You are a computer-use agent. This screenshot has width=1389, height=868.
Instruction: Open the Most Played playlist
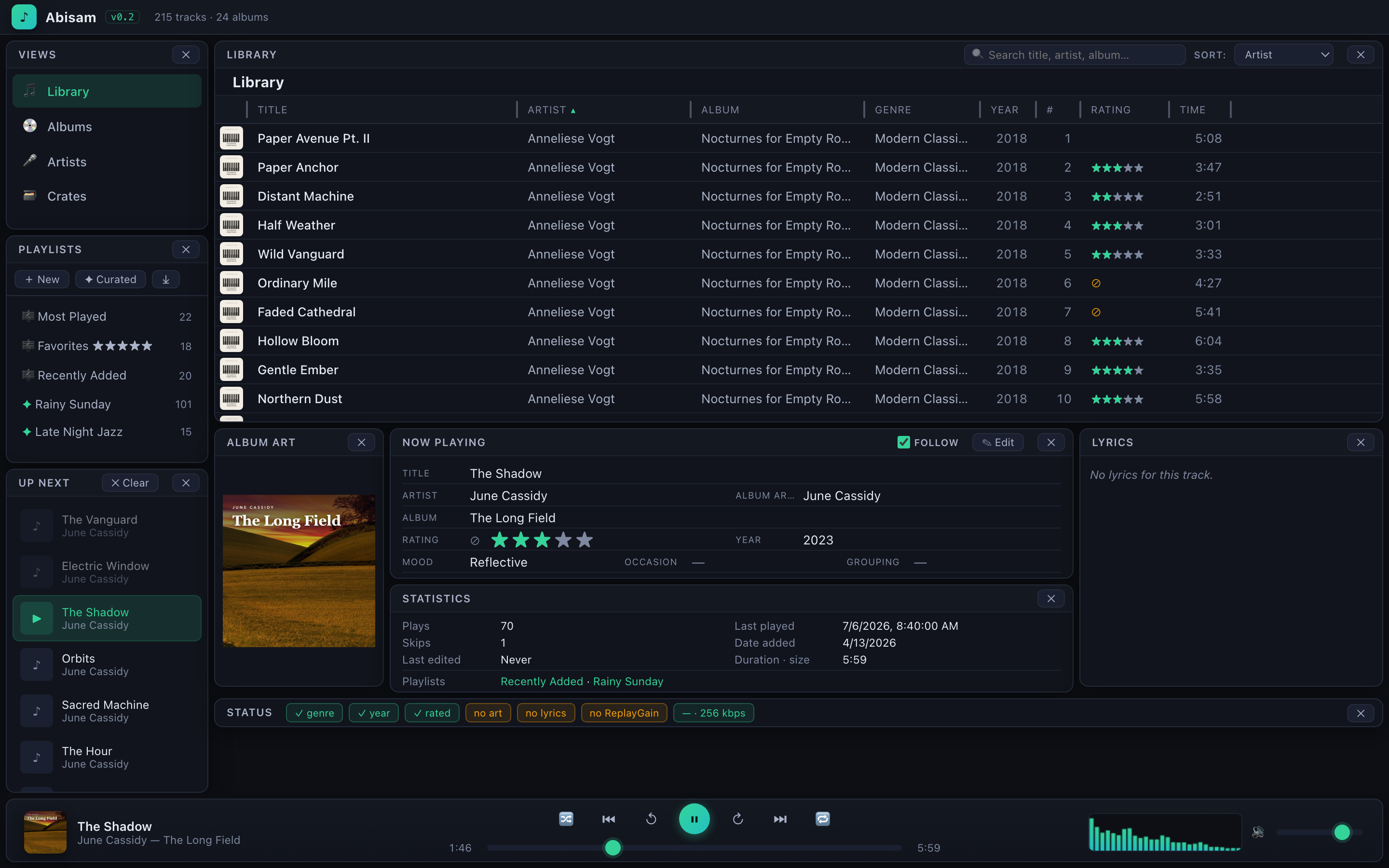click(107, 316)
